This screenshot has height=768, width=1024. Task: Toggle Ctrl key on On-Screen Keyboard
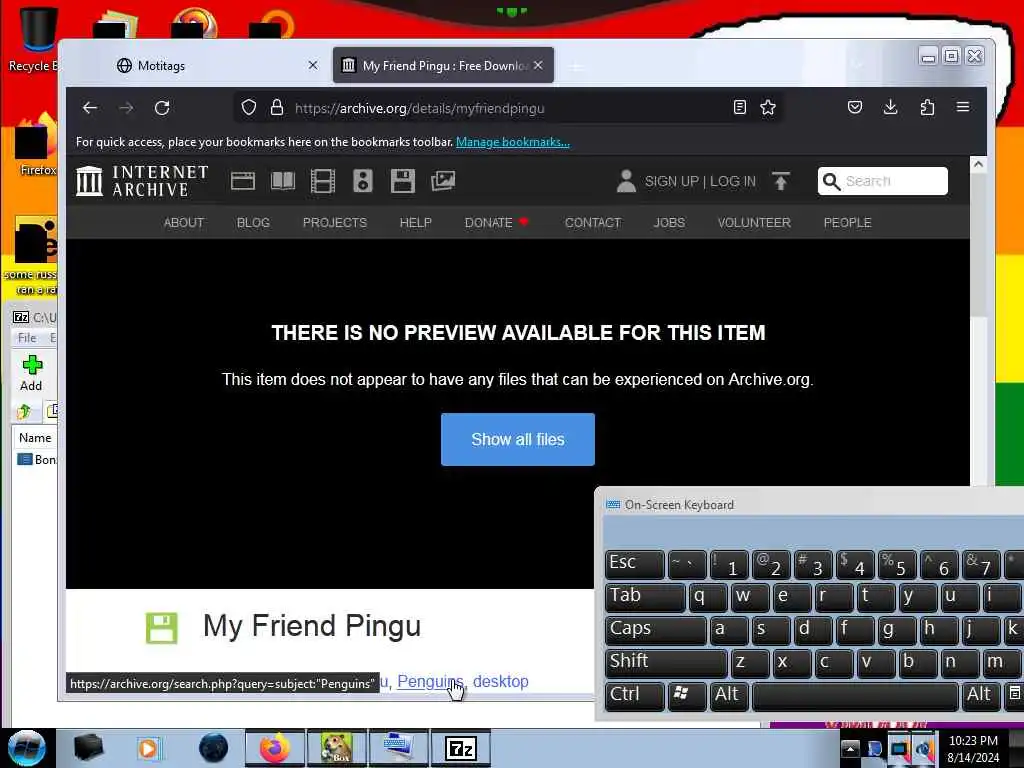pos(635,696)
